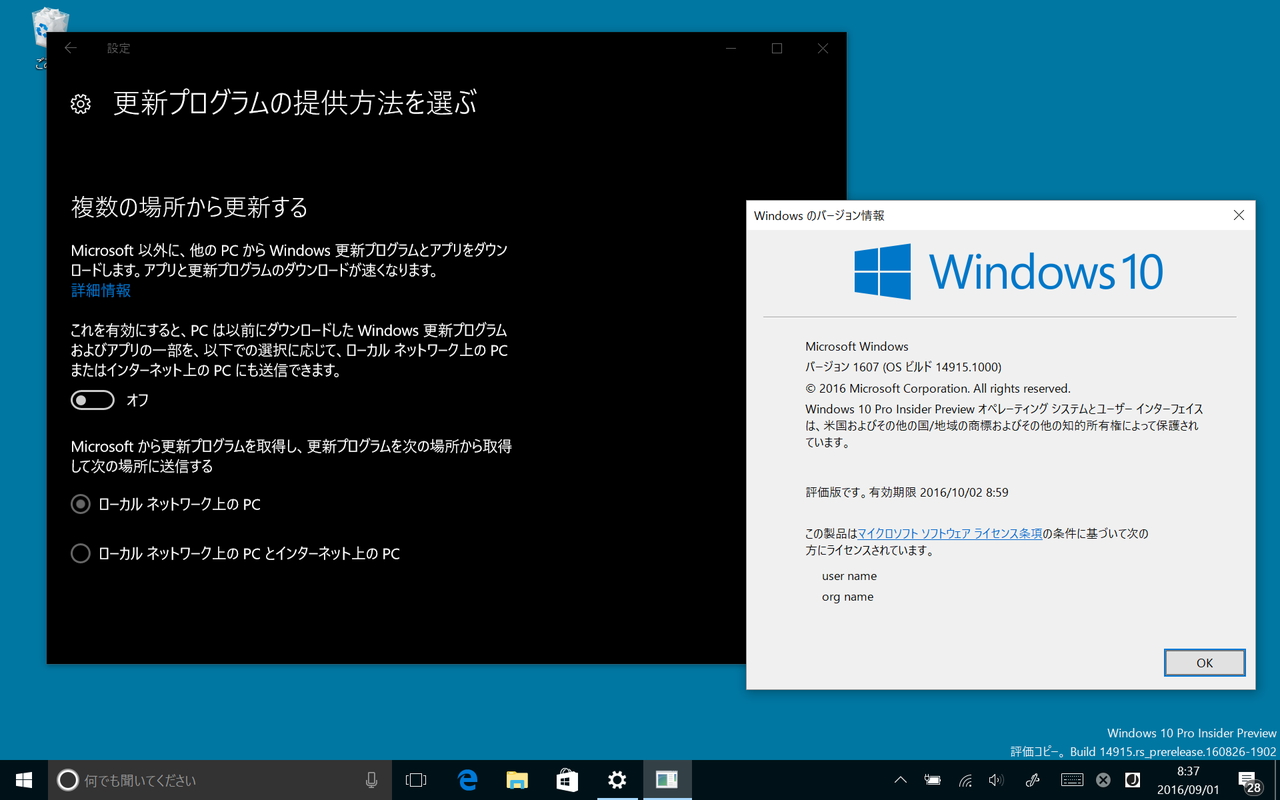This screenshot has width=1280, height=800.
Task: Go back in Settings with the arrow
Action: pyautogui.click(x=69, y=47)
